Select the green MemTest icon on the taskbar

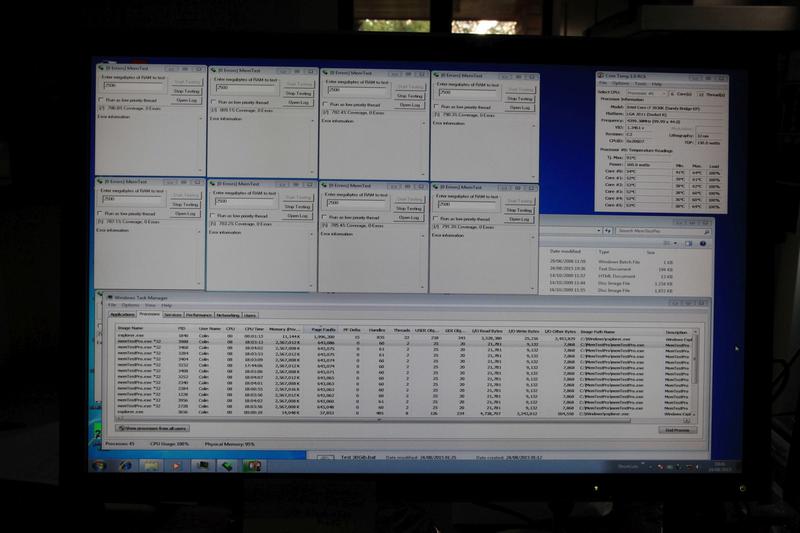227,466
